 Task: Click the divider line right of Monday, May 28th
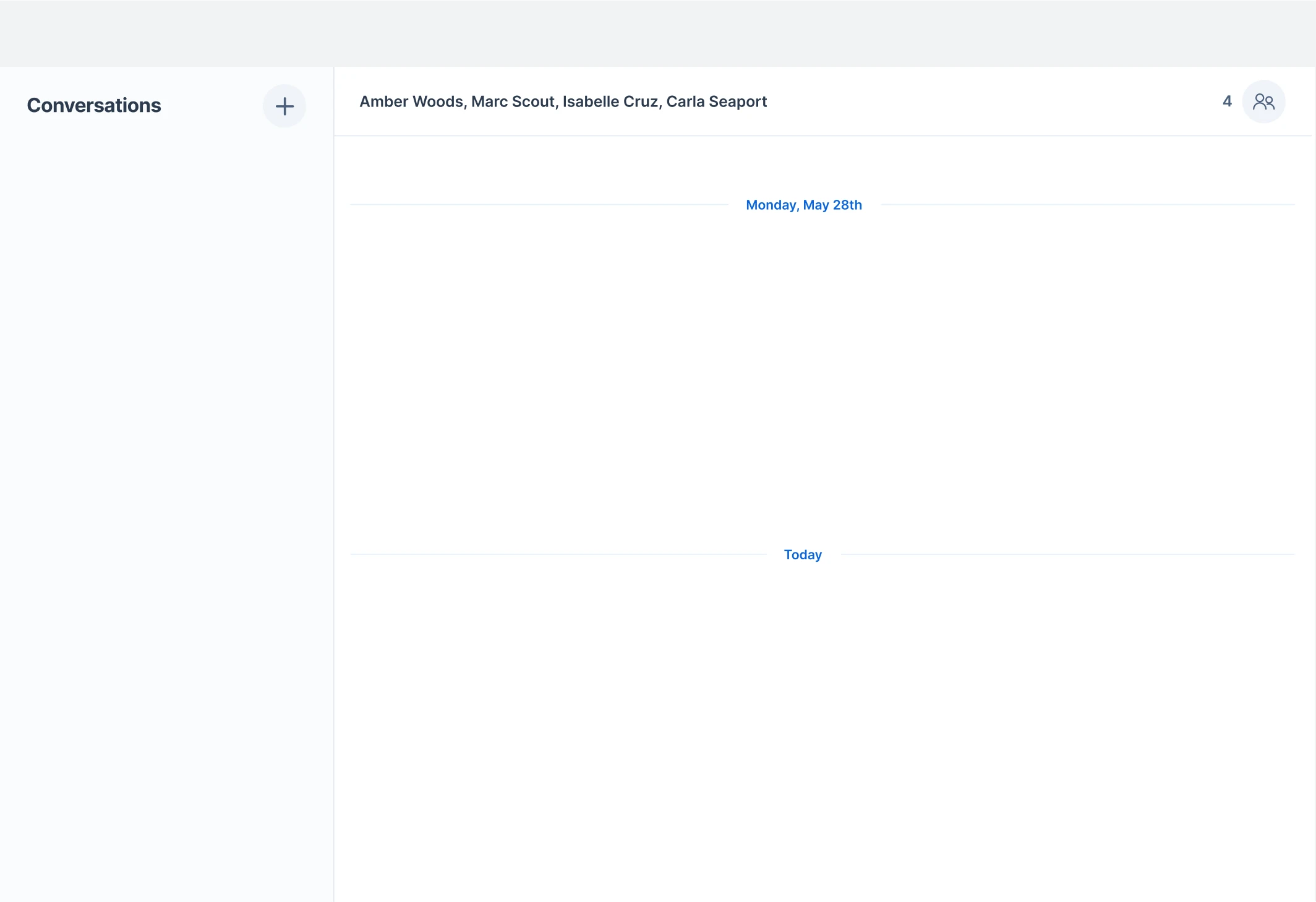click(x=1088, y=204)
